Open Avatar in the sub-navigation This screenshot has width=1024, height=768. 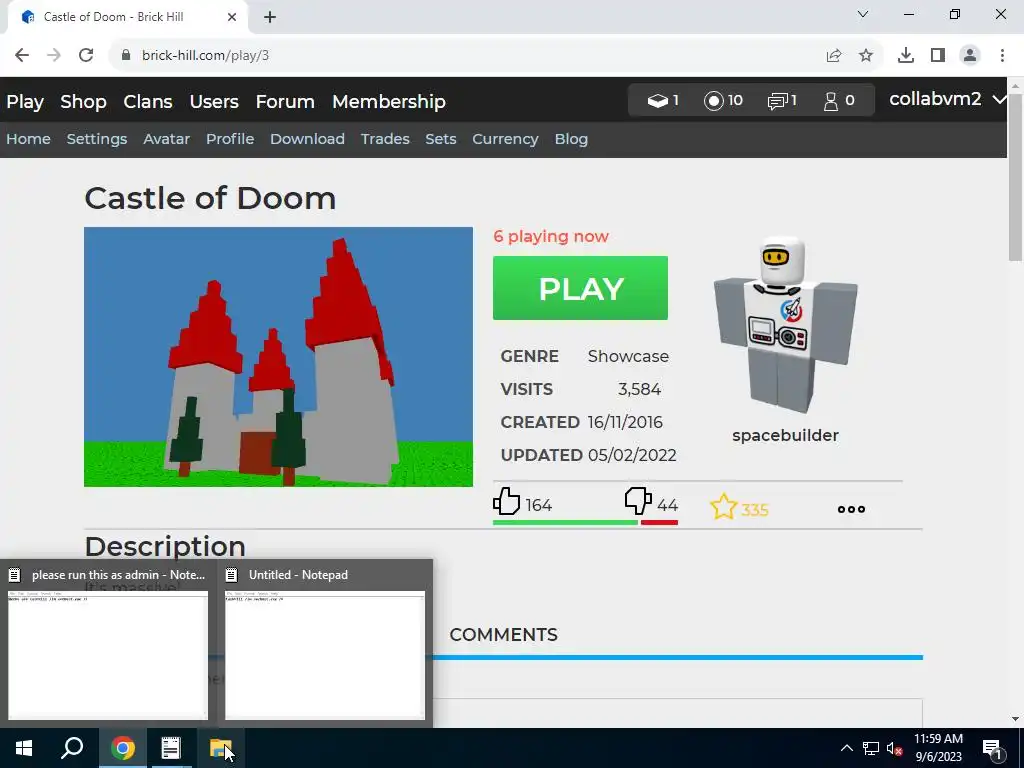tap(167, 139)
